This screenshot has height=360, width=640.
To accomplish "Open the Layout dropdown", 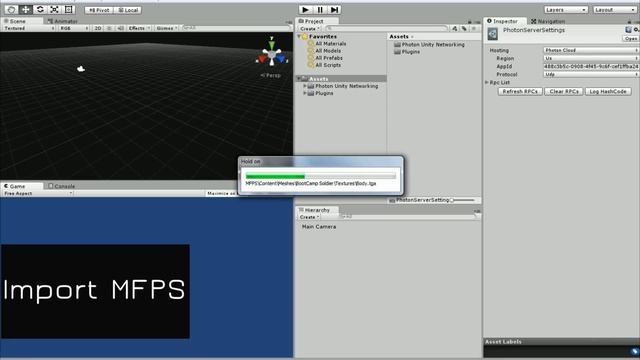I will pyautogui.click(x=614, y=9).
